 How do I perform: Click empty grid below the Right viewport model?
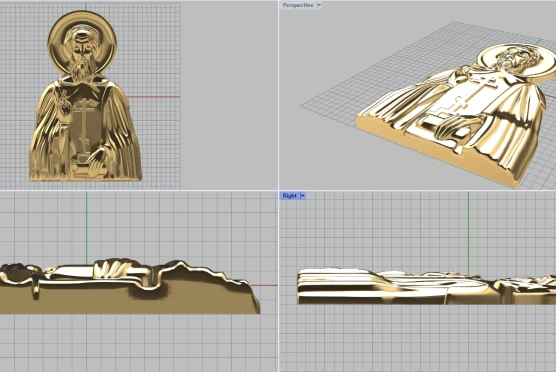(418, 337)
